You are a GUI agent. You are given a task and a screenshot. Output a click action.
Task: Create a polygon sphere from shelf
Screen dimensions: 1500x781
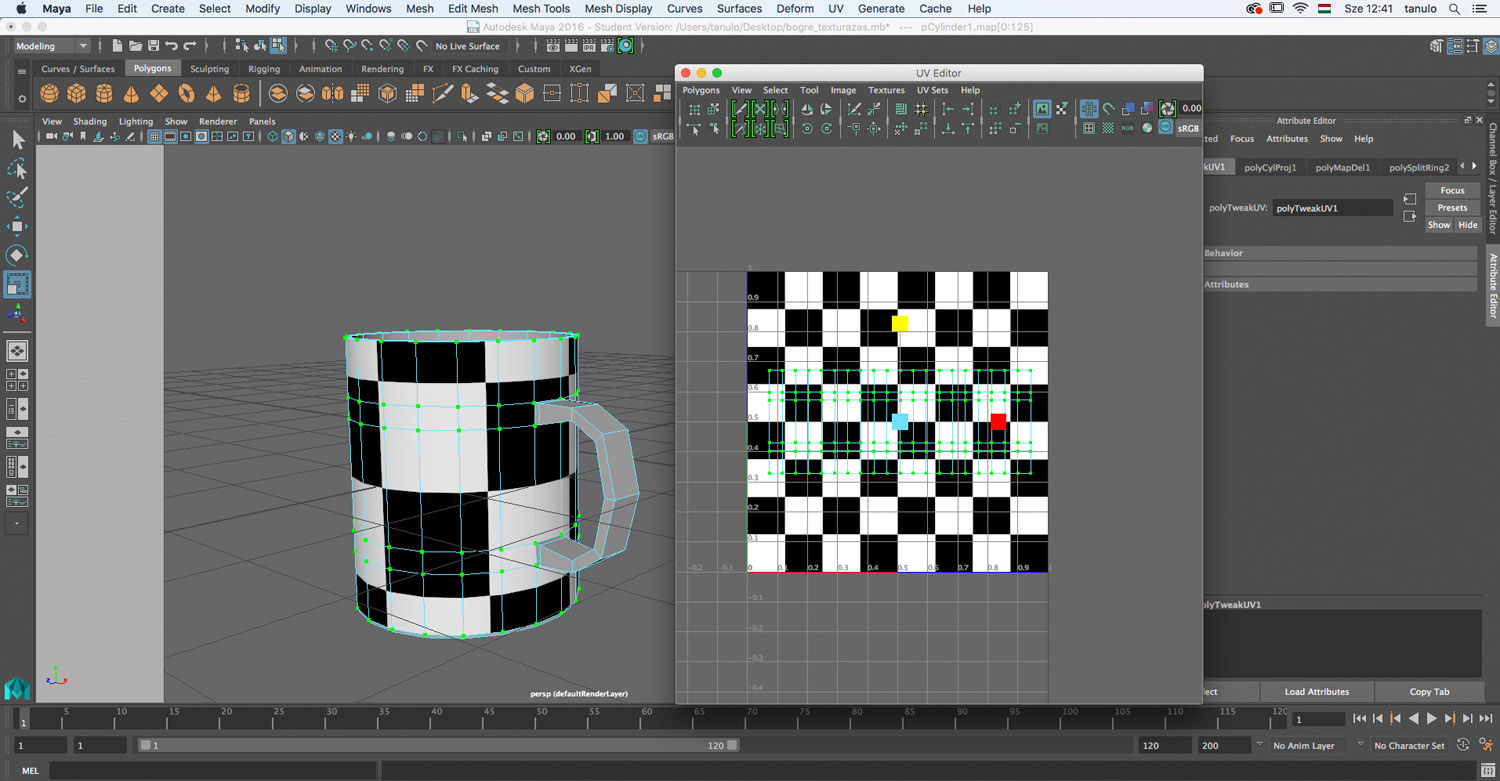point(49,94)
